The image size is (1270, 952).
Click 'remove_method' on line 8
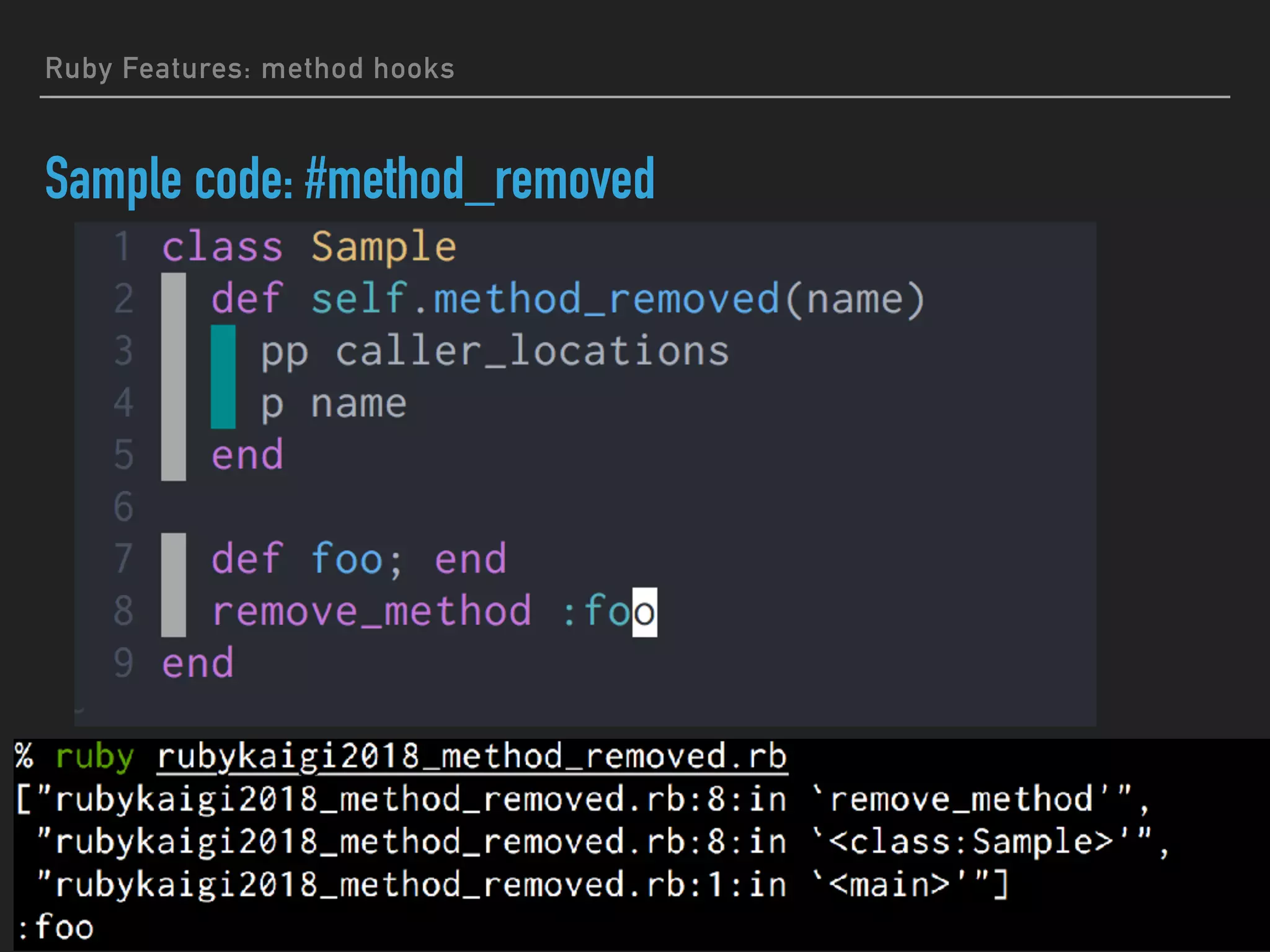[x=371, y=611]
